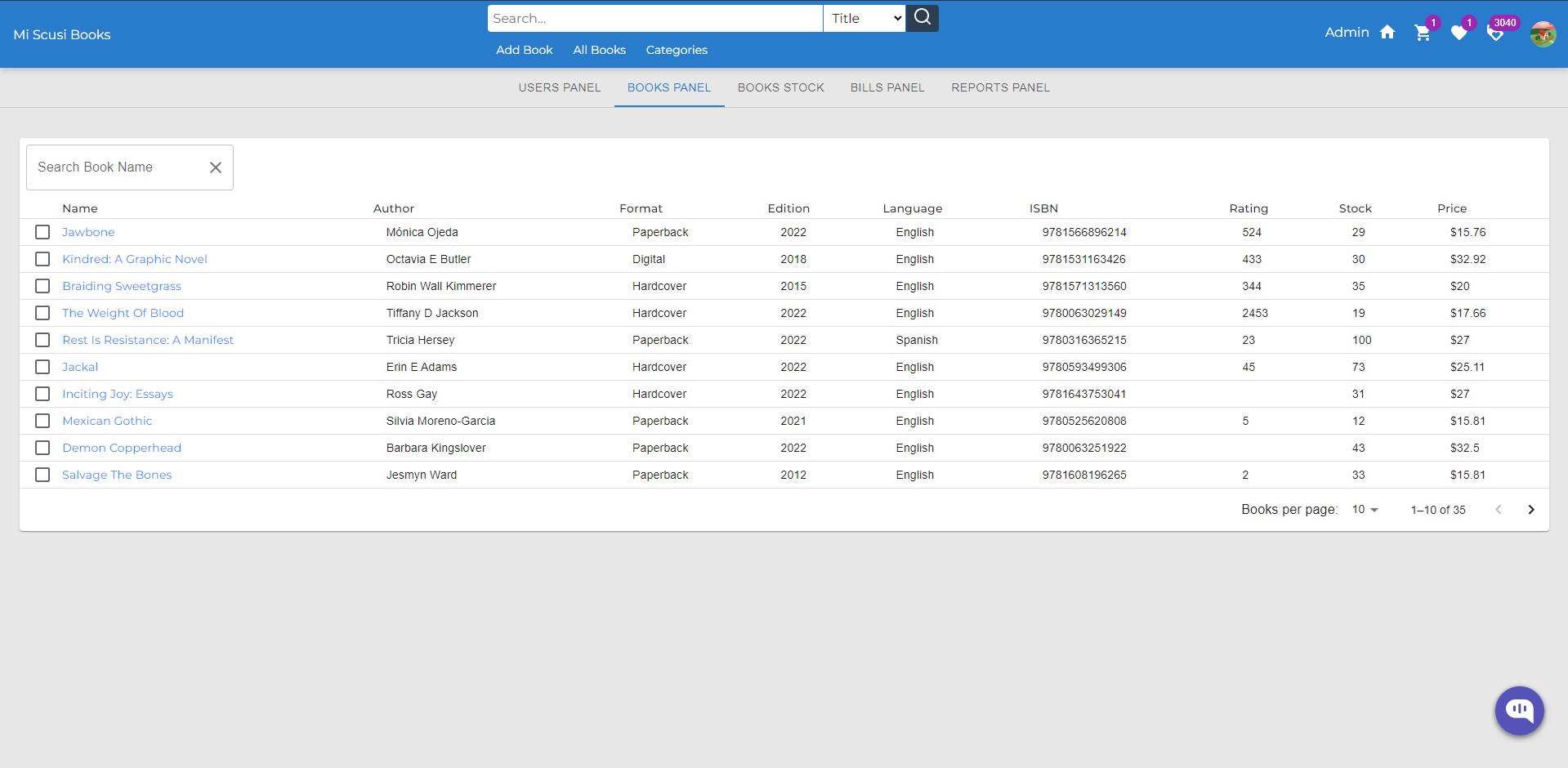Open the All Books menu link
Image resolution: width=1568 pixels, height=768 pixels.
coord(600,50)
